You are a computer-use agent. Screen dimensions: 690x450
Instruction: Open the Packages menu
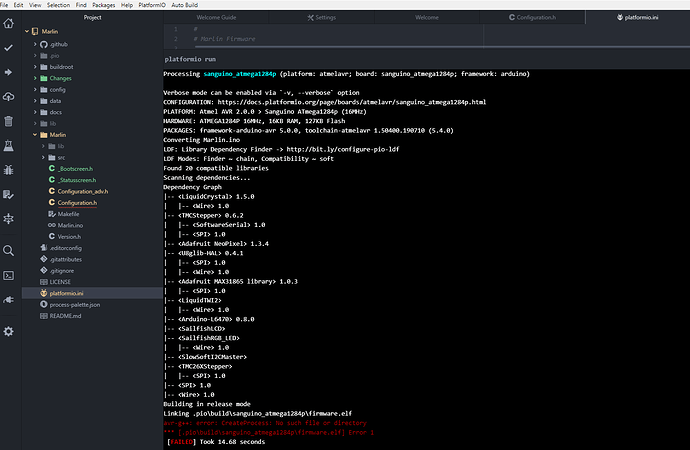(103, 5)
